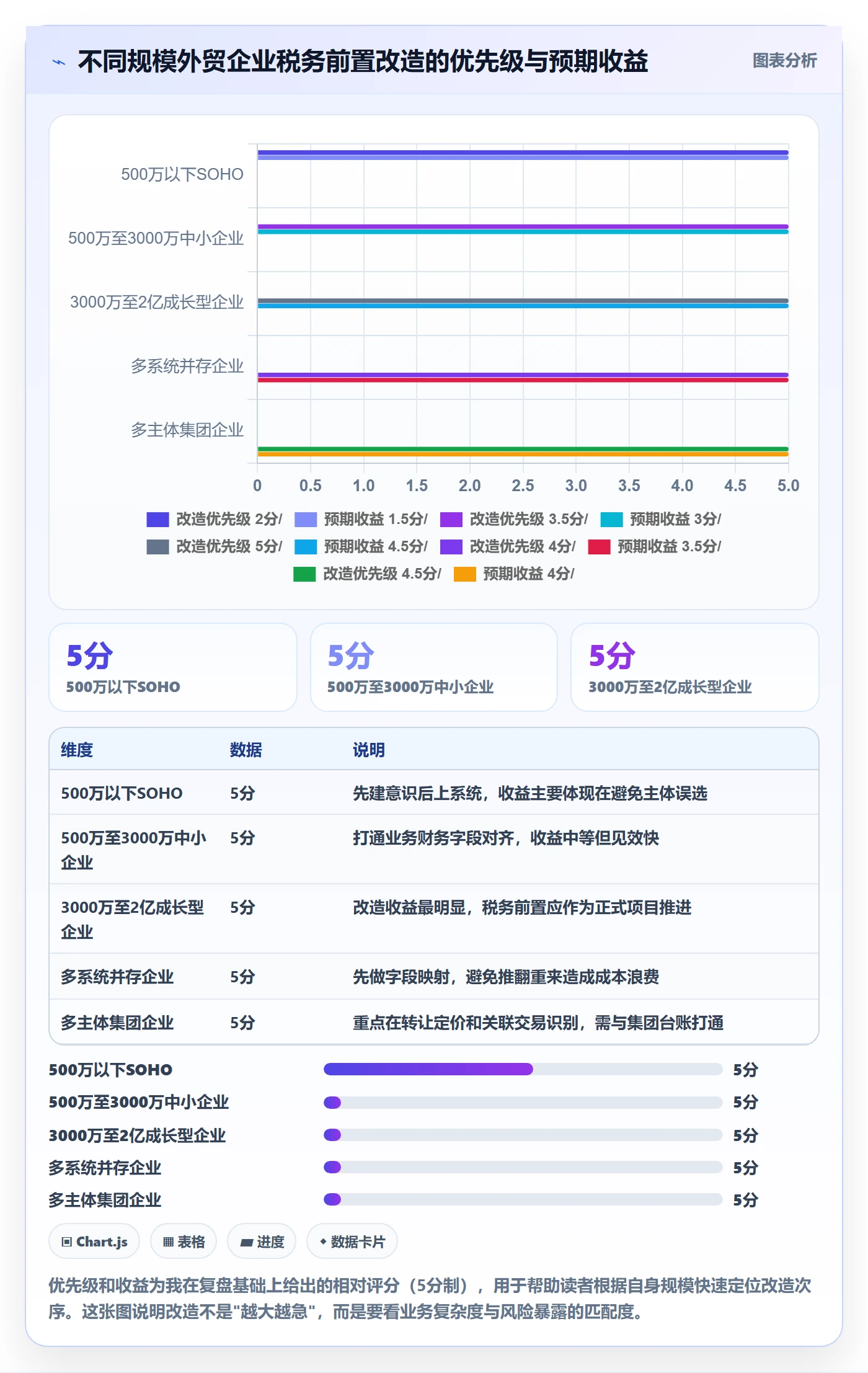Image resolution: width=868 pixels, height=1373 pixels.
Task: Open the 500万以下SOHO data card
Action: point(173,667)
